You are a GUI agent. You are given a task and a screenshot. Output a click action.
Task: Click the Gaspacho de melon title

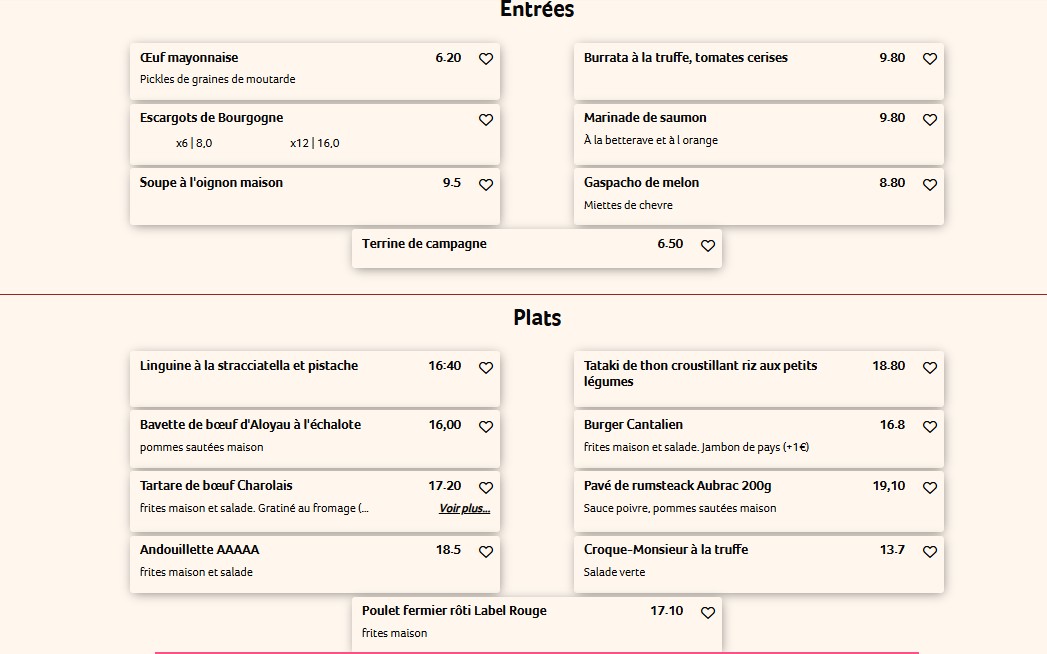641,182
